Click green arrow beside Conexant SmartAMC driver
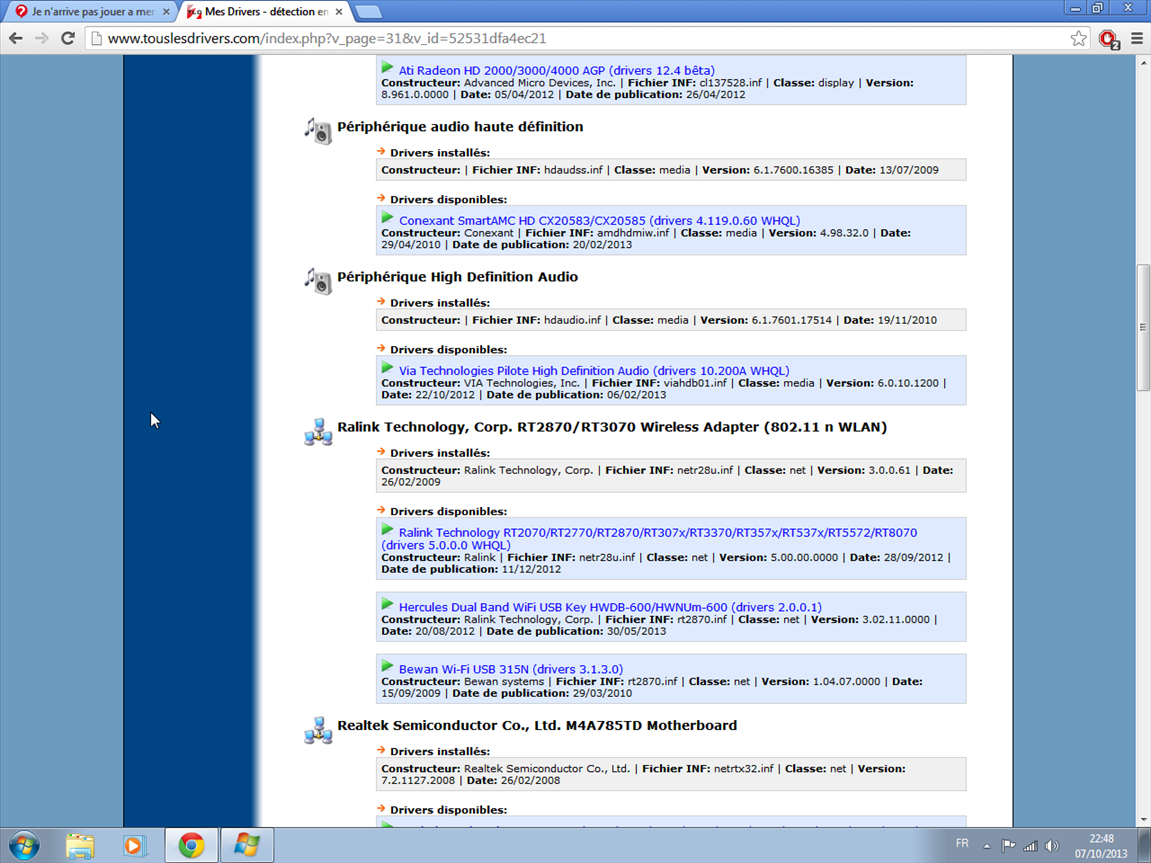The image size is (1151, 863). coord(387,218)
